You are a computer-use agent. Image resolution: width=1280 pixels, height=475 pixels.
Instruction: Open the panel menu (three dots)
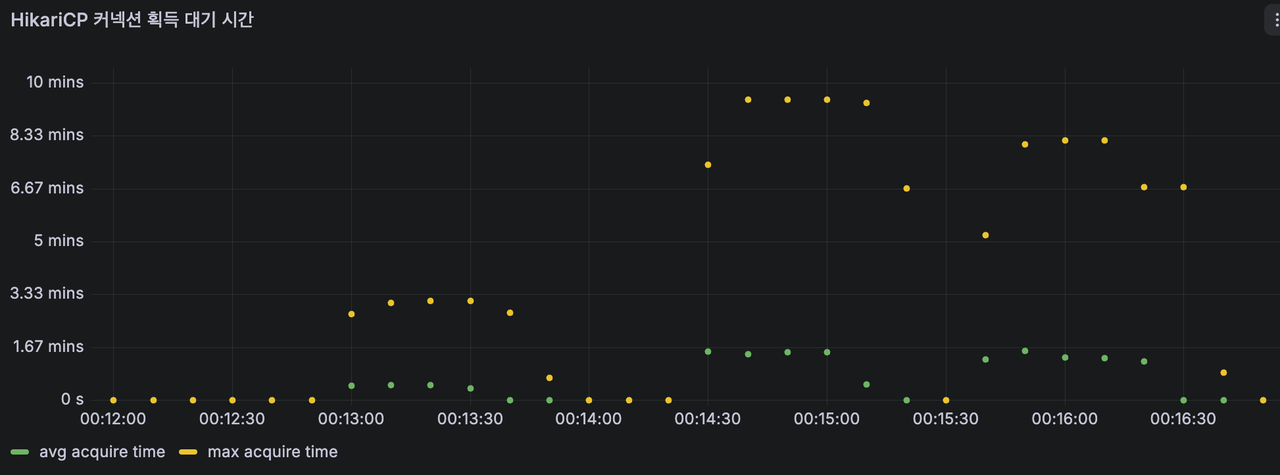(x=1272, y=19)
